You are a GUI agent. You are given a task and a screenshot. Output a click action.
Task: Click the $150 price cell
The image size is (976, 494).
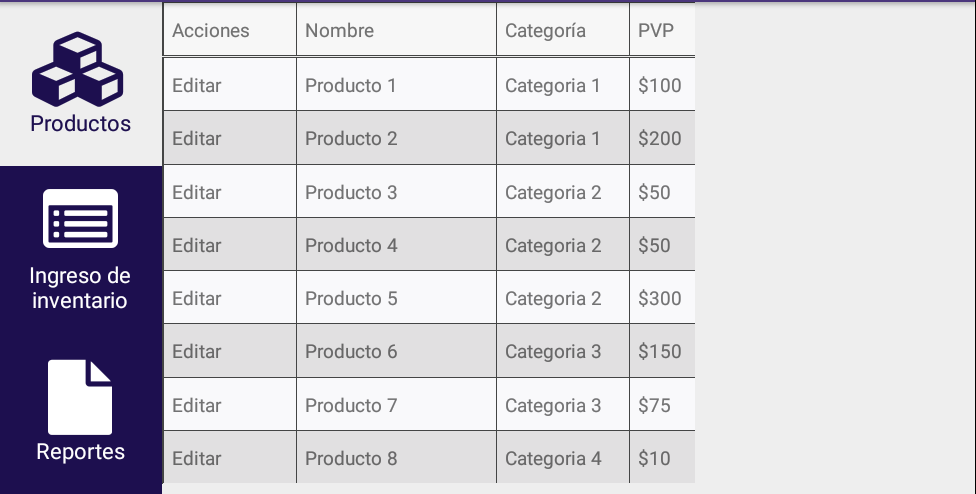[x=662, y=352]
